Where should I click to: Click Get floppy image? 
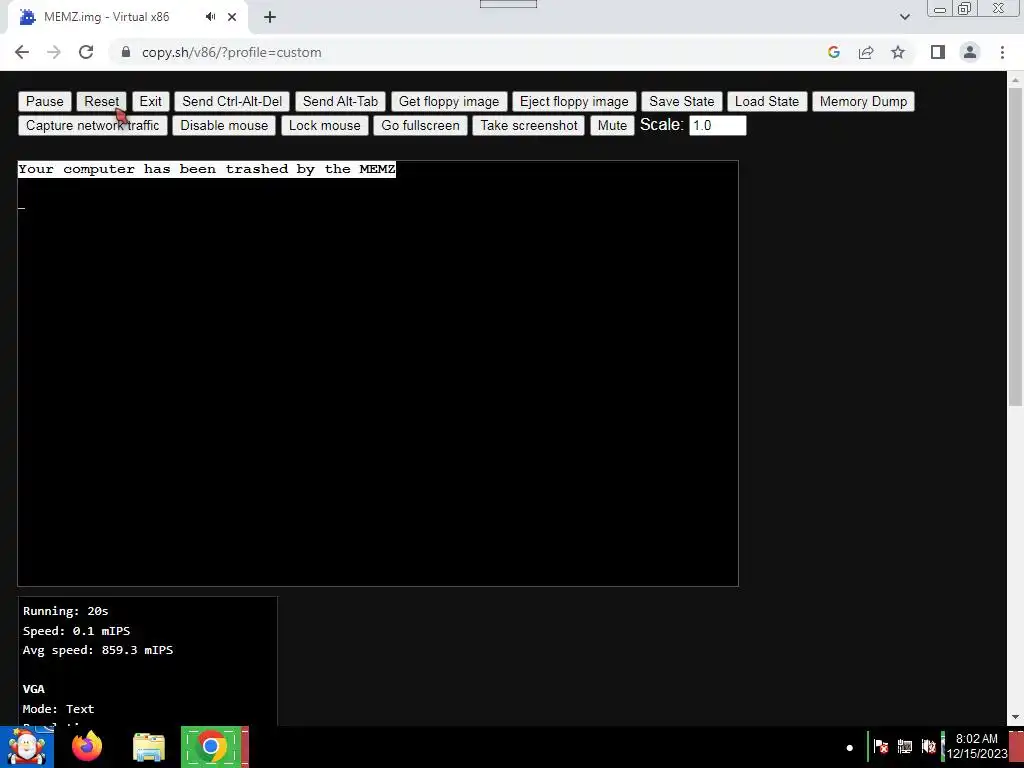tap(449, 101)
